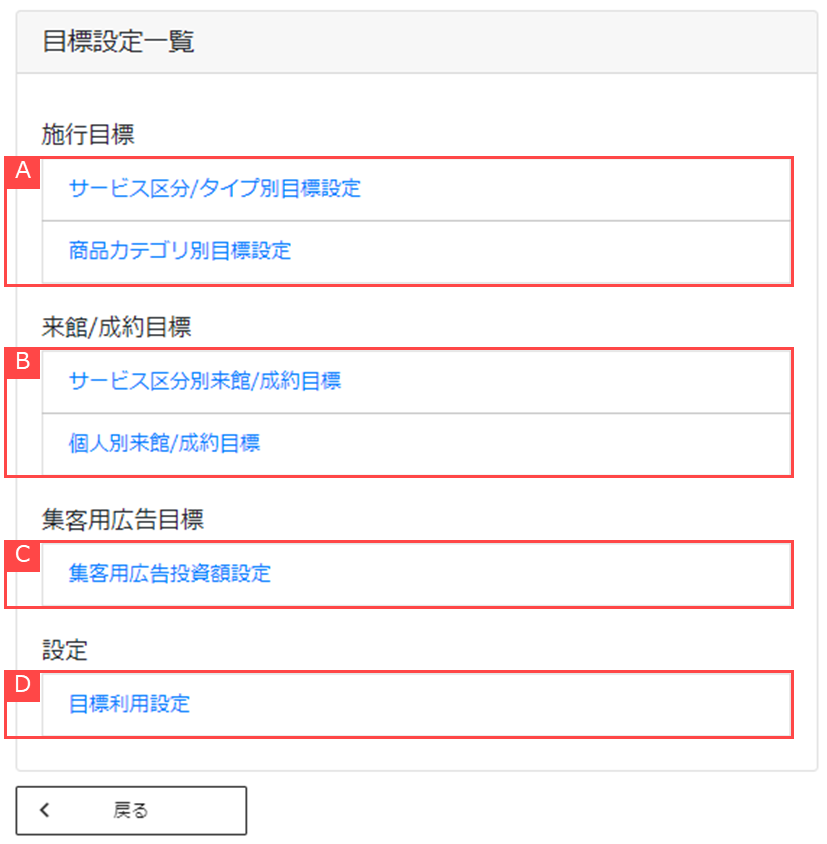Click the red label marker C
The image size is (827, 844).
click(x=21, y=557)
